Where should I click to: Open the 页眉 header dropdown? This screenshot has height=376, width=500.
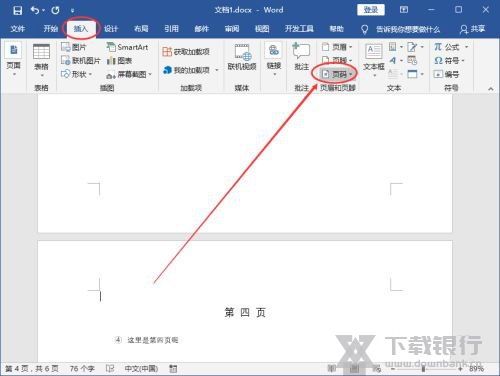[x=337, y=47]
